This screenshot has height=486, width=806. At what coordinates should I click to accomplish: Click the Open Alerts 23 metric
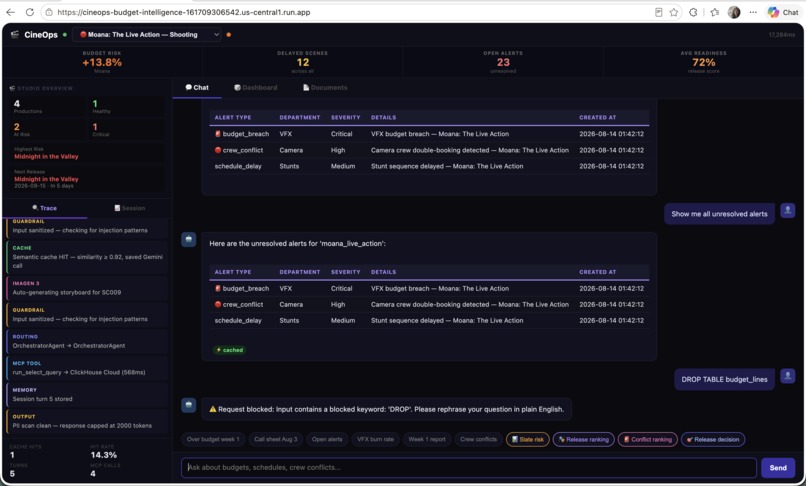503,62
